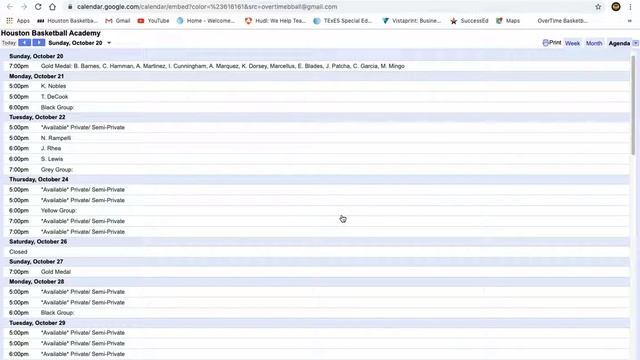Viewport: 640px width, 360px height.
Task: Click the Monday, October 21 date header
Action: 36,76
